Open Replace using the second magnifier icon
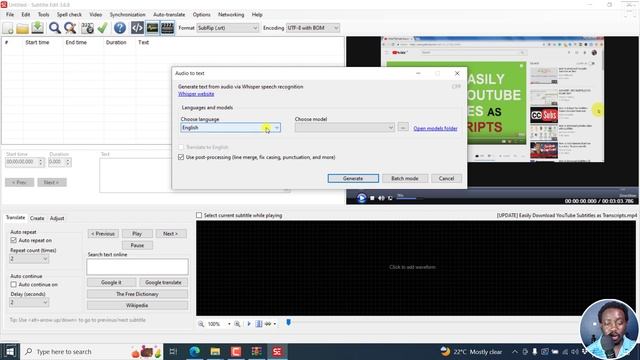This screenshot has width=640, height=360. pos(70,28)
